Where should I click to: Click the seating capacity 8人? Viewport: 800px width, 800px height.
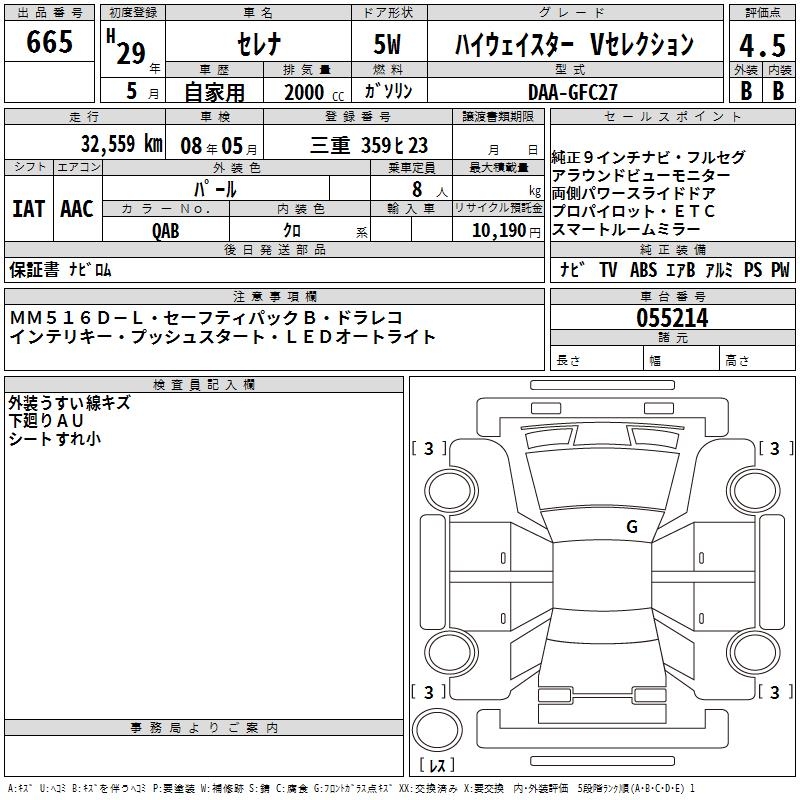pyautogui.click(x=429, y=189)
